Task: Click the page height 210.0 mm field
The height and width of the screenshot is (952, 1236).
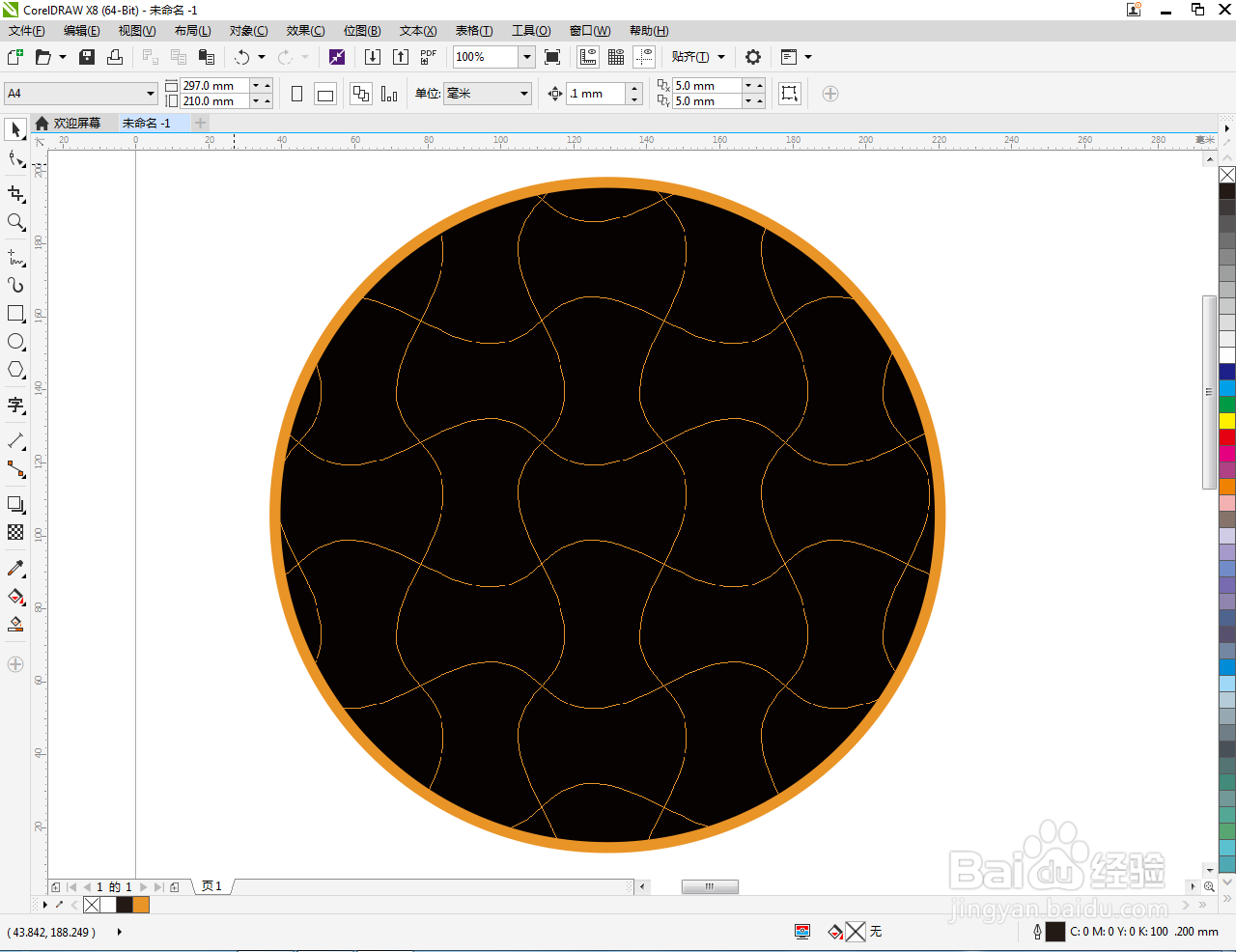Action: coord(214,101)
